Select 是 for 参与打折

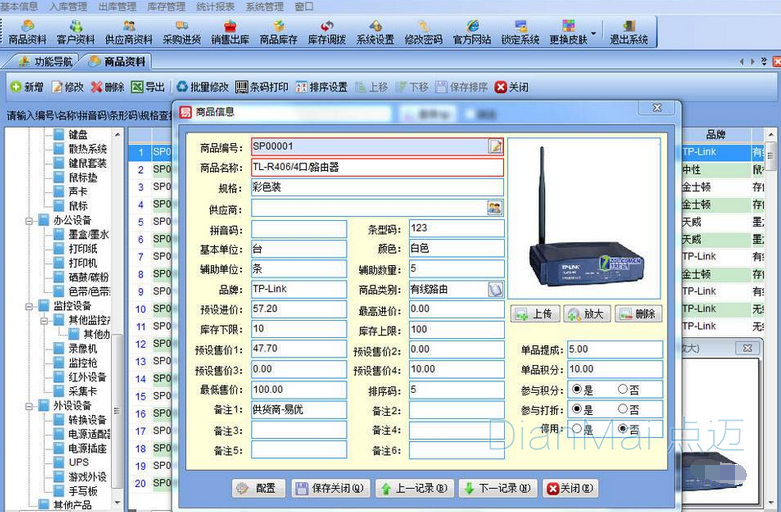[577, 409]
